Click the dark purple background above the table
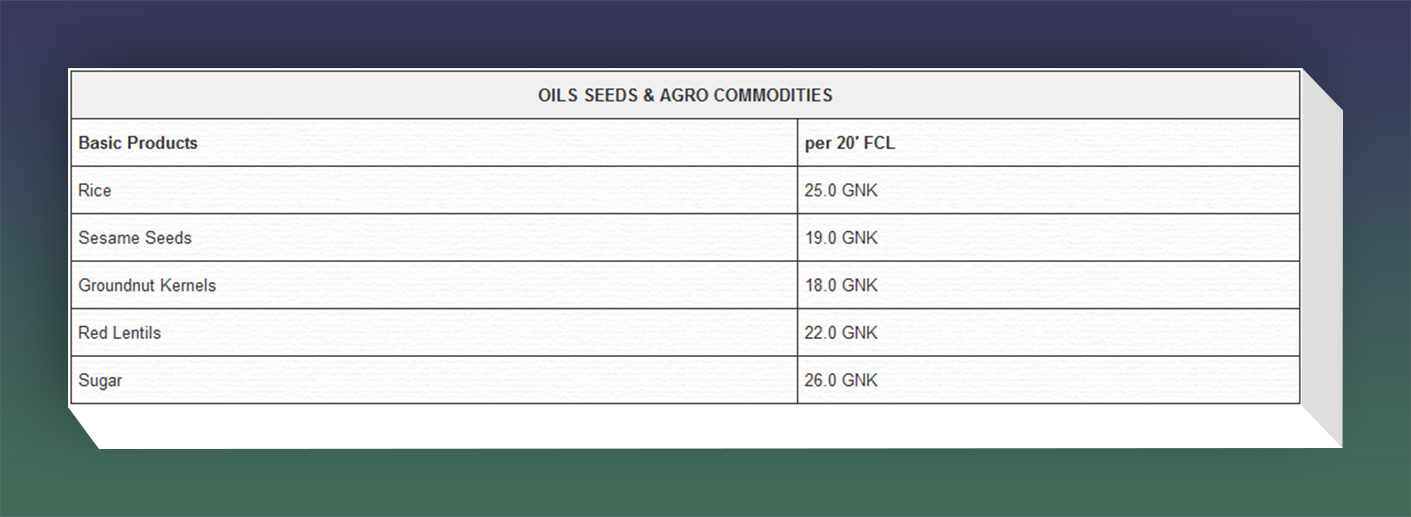This screenshot has width=1411, height=517. 700,30
